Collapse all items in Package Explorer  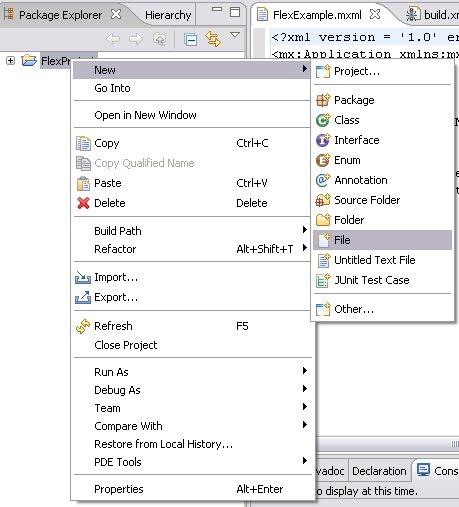point(190,40)
